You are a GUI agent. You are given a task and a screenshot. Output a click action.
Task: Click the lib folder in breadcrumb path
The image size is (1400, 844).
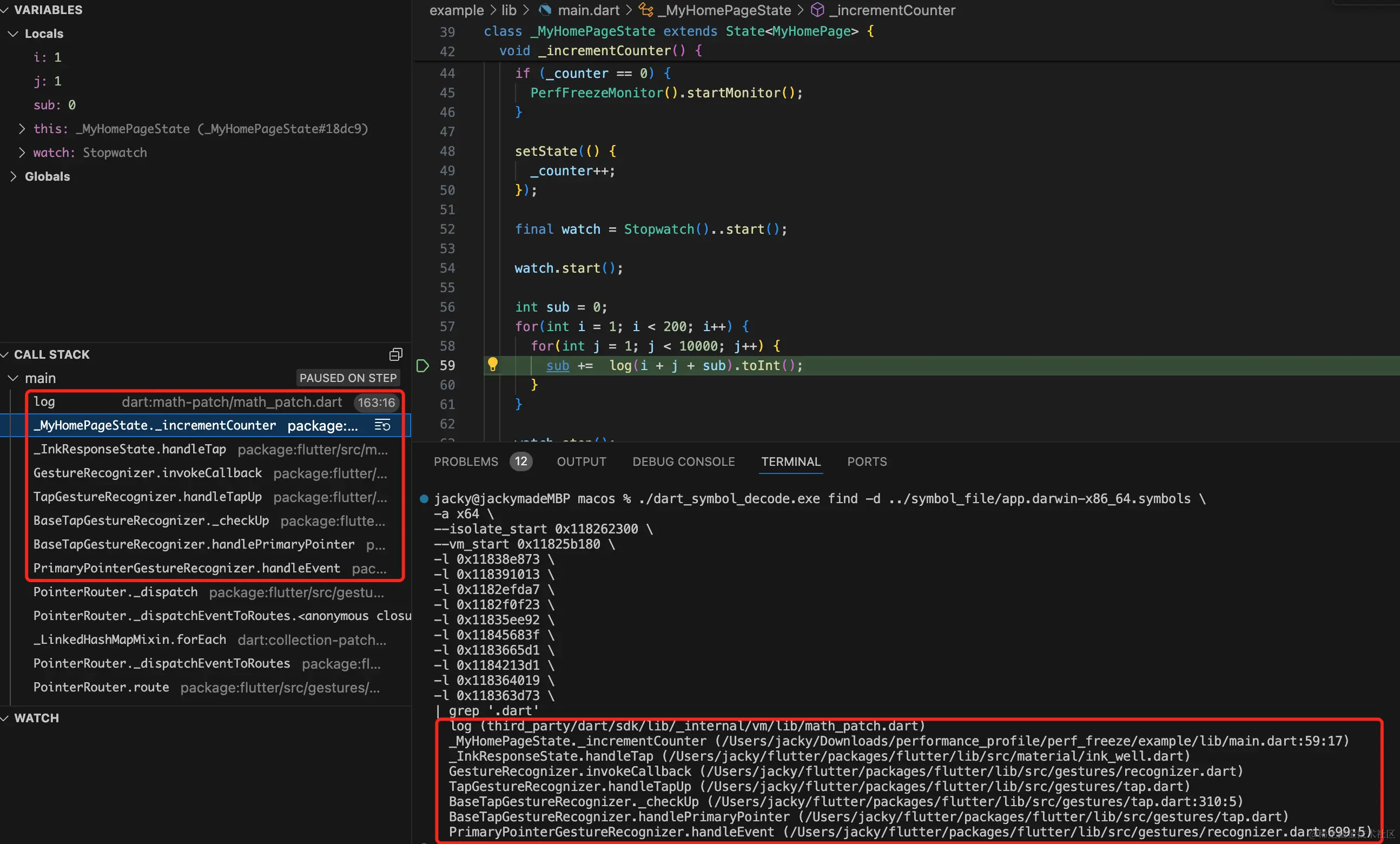pos(509,10)
